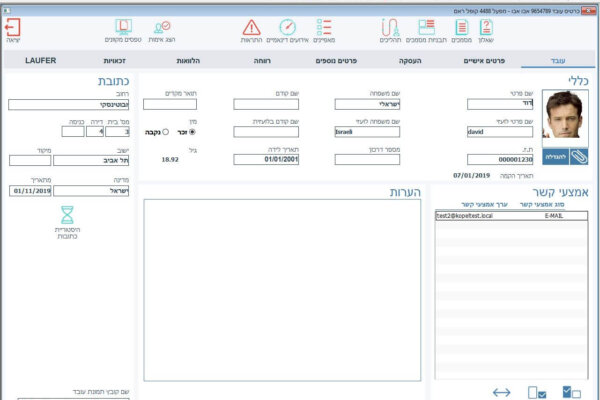Click the ID number field 000001230

click(x=500, y=160)
